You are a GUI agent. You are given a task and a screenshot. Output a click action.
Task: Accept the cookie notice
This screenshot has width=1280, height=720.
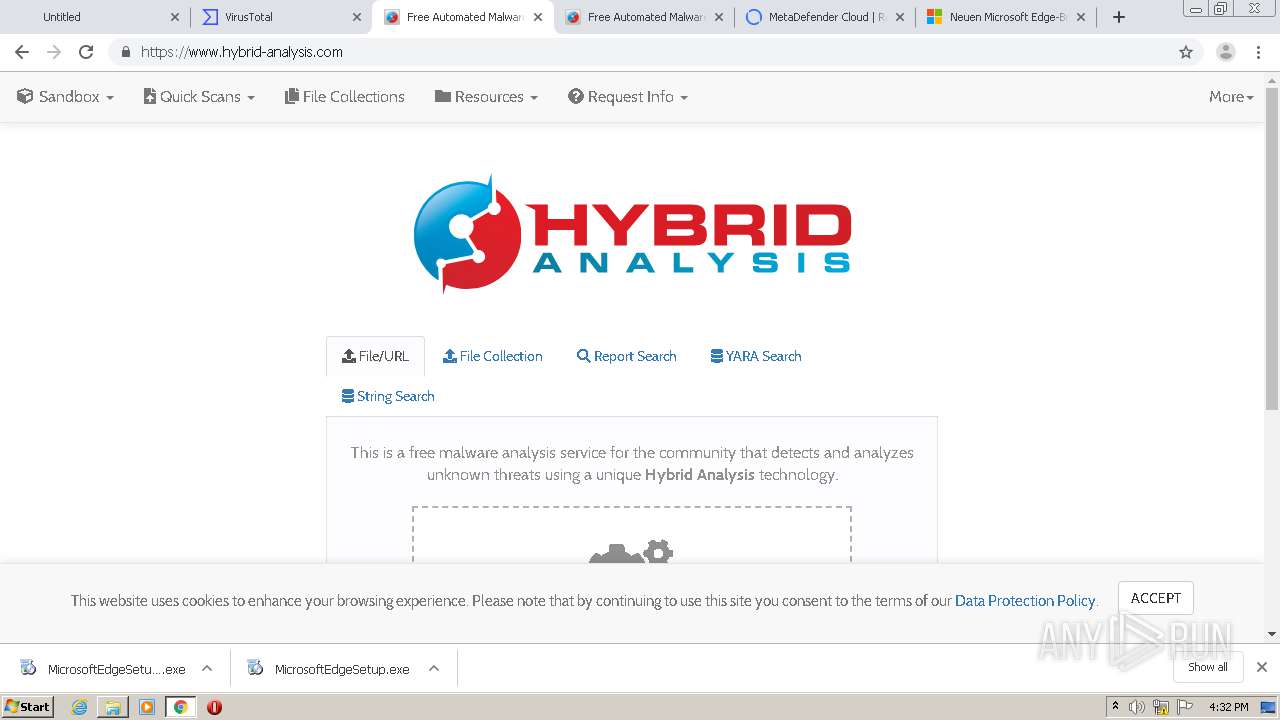(1156, 598)
